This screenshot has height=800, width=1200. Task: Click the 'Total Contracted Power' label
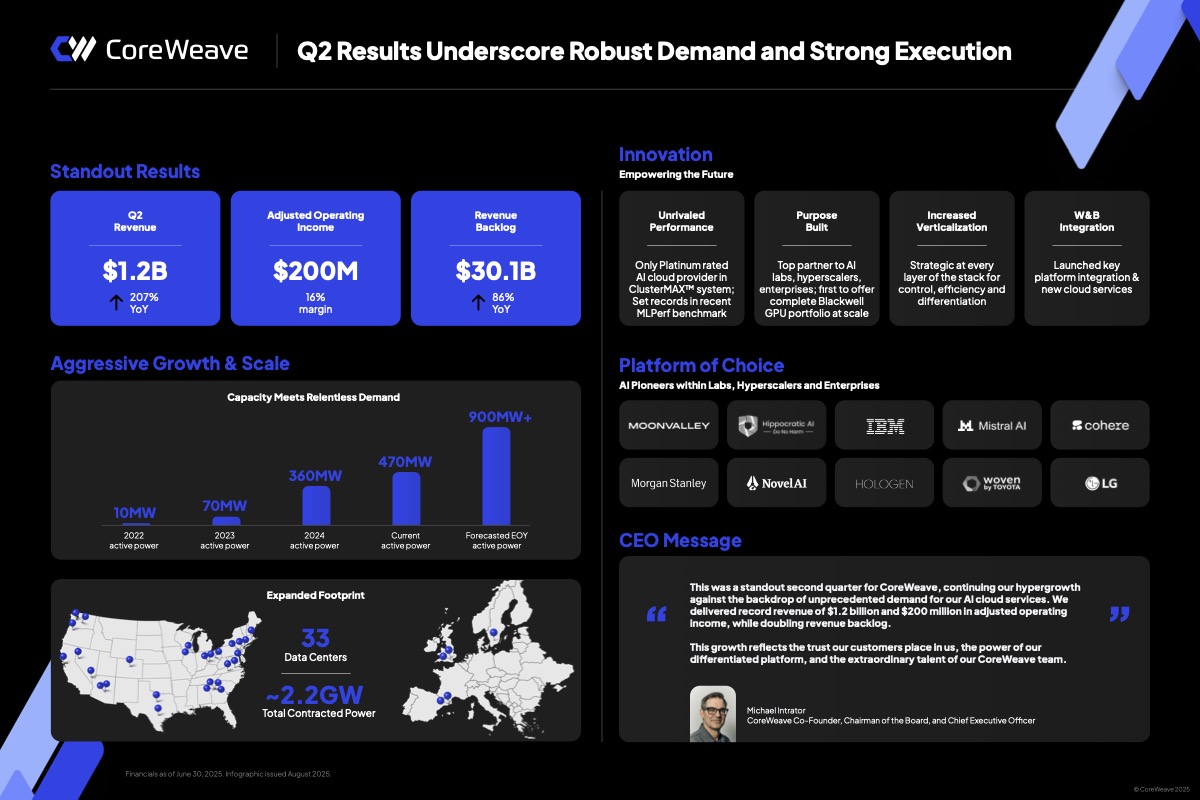coord(319,713)
